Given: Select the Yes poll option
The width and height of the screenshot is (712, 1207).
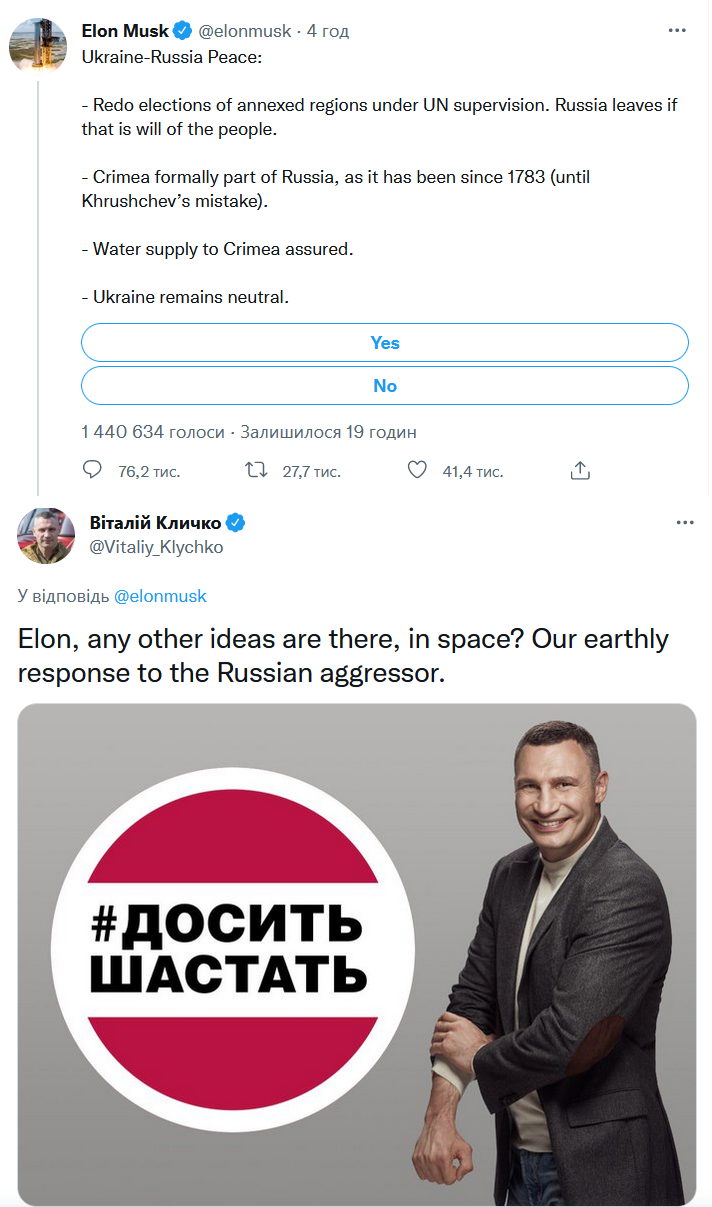Looking at the screenshot, I should click(x=385, y=342).
